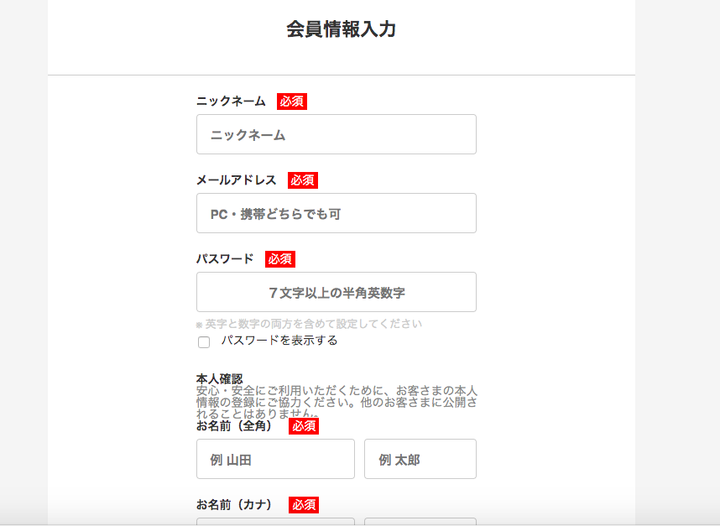Click the 必須 badge beside パスワード
The height and width of the screenshot is (526, 720).
280,259
